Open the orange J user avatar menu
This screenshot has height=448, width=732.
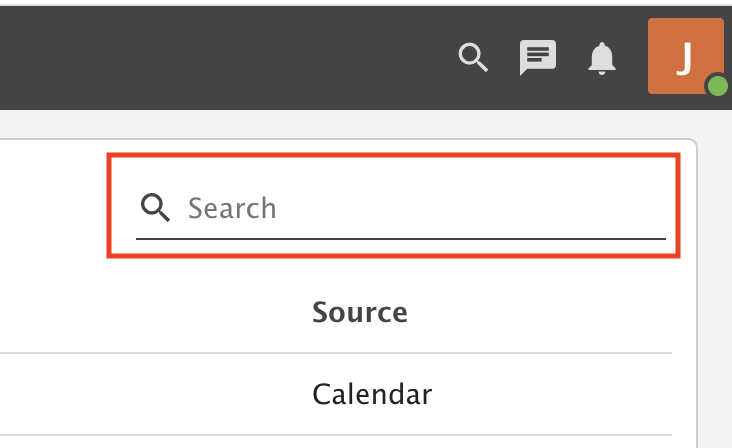[x=685, y=56]
